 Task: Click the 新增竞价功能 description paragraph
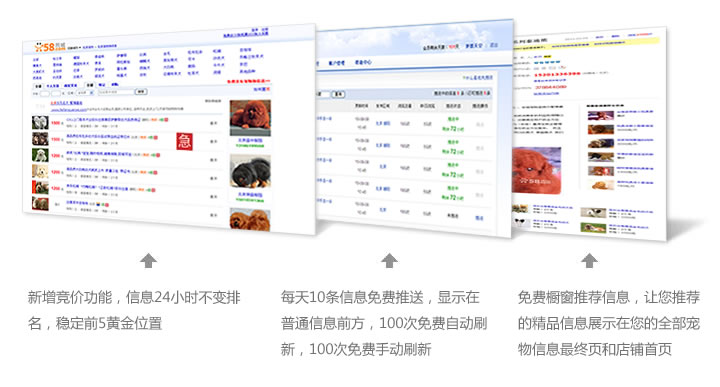[134, 310]
